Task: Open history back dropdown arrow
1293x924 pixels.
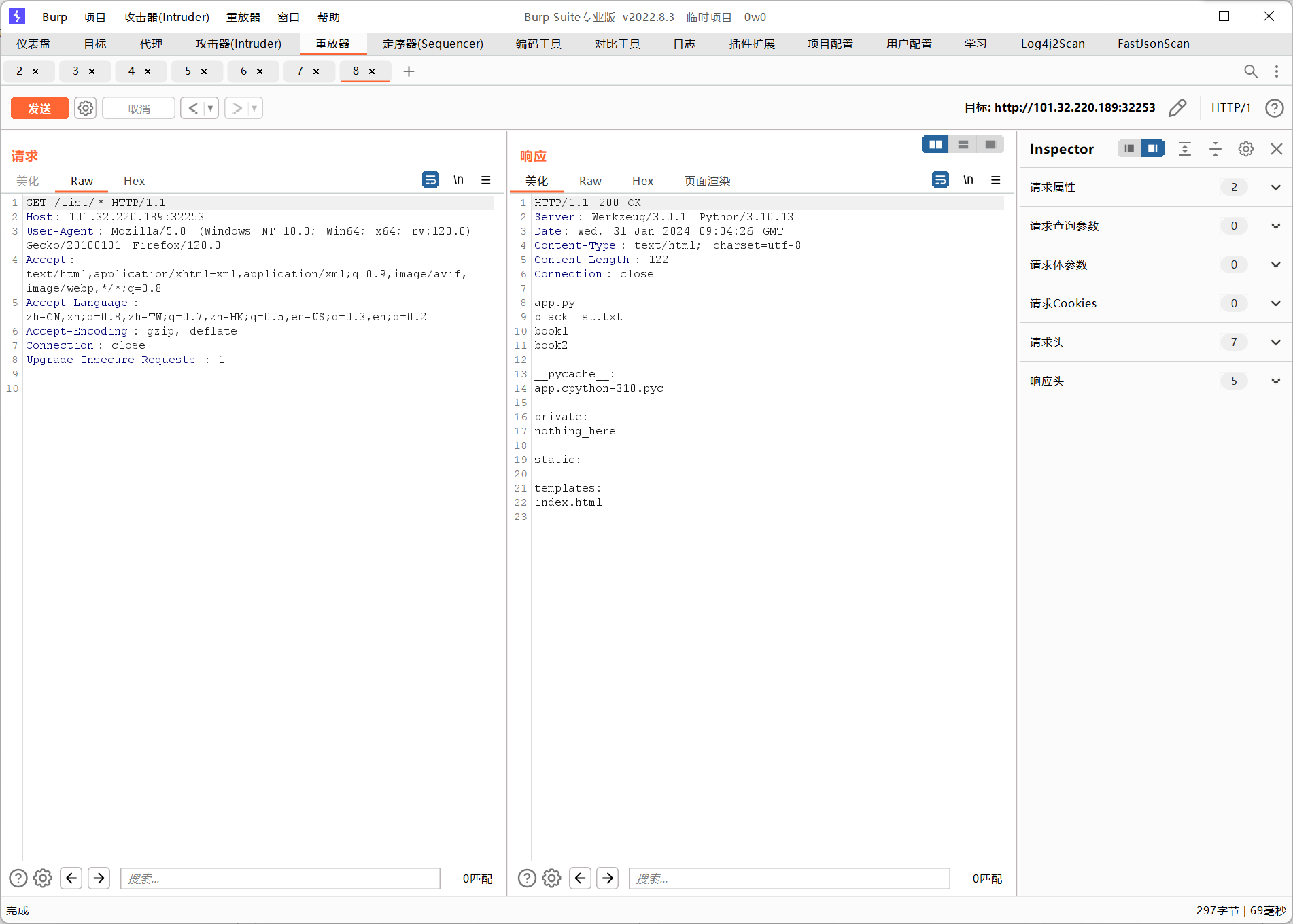Action: point(211,108)
